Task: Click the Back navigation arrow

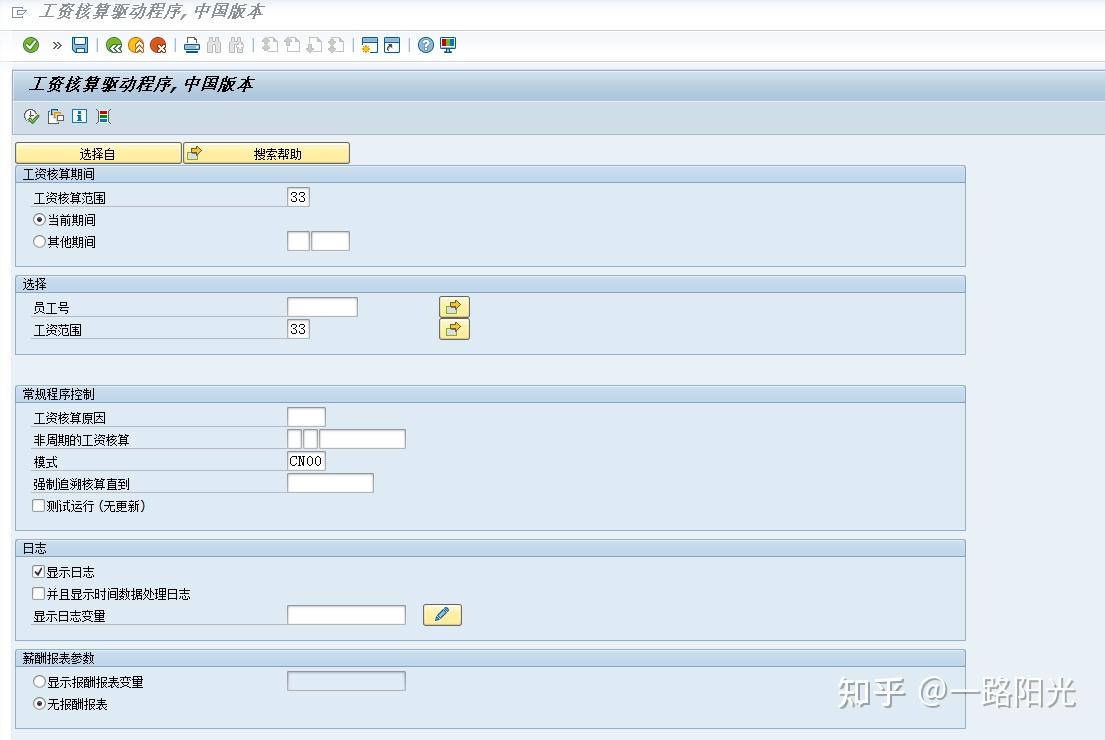Action: point(113,45)
